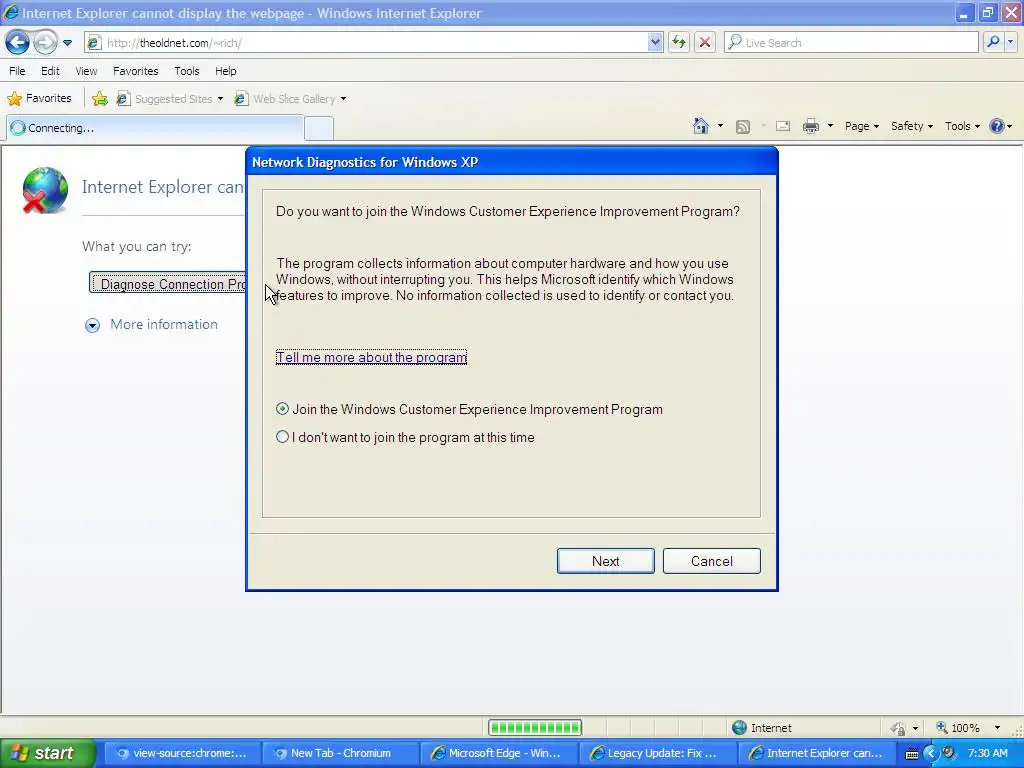
Task: Select the Connecting... tab
Action: click(155, 128)
